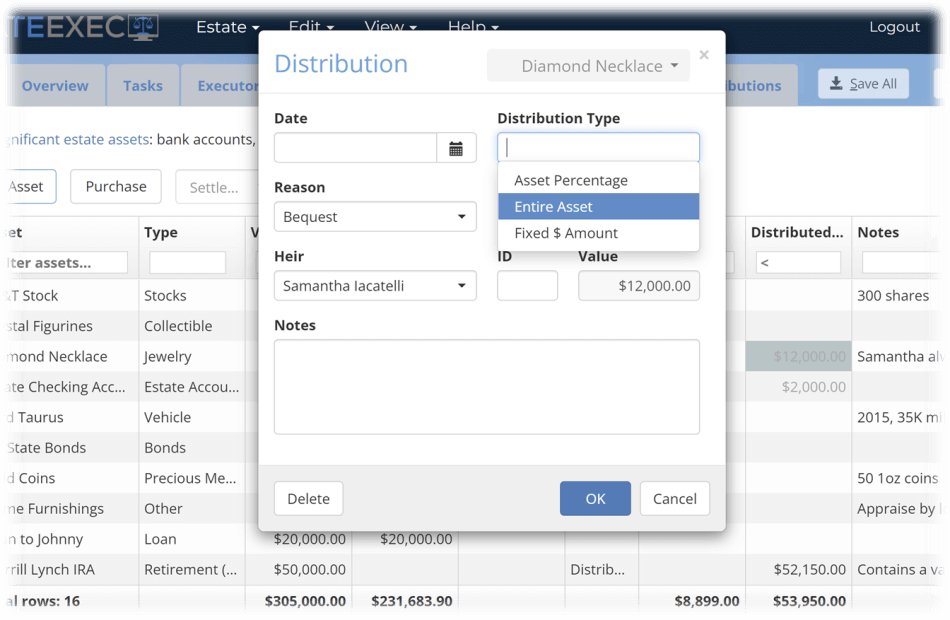
Task: Open the Diamond Necklace asset selector
Action: pyautogui.click(x=588, y=64)
